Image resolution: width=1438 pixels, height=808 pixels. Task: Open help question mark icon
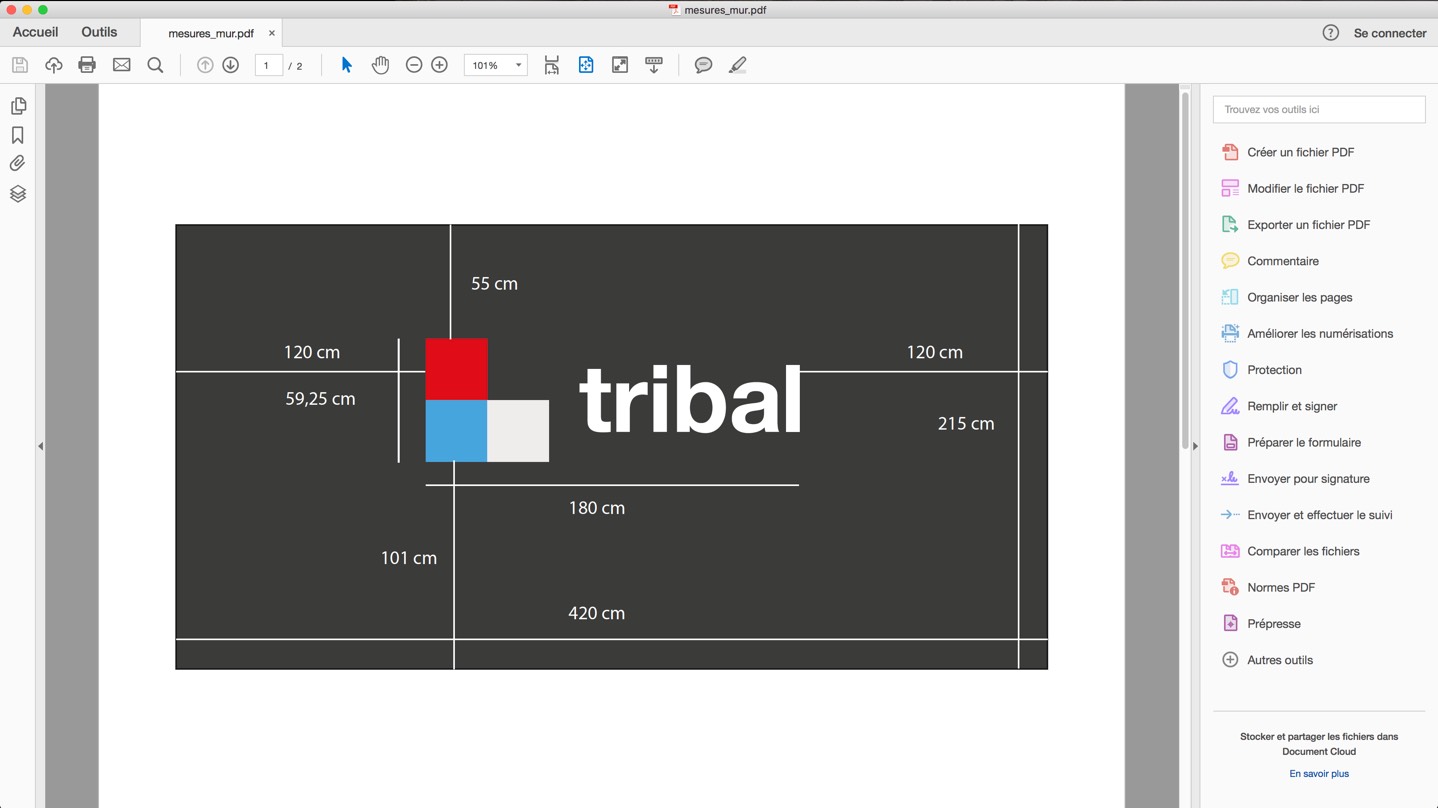tap(1330, 33)
